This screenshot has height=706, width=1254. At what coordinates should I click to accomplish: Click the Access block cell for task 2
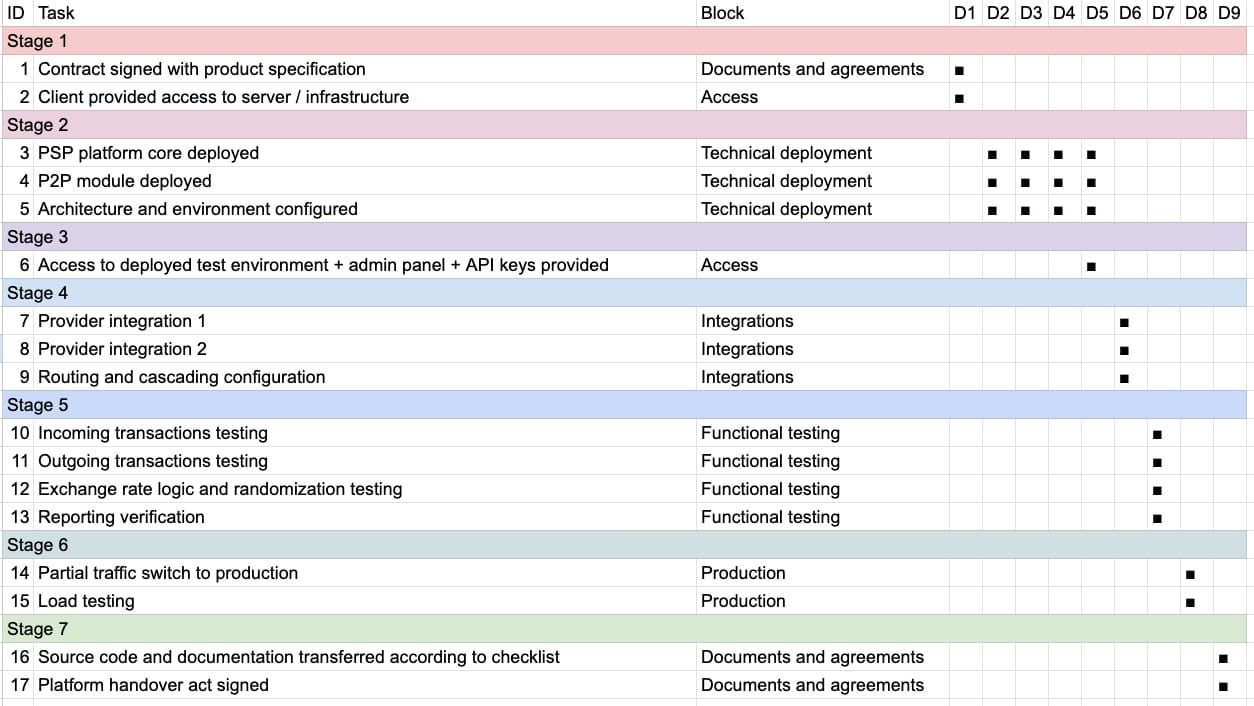[729, 97]
